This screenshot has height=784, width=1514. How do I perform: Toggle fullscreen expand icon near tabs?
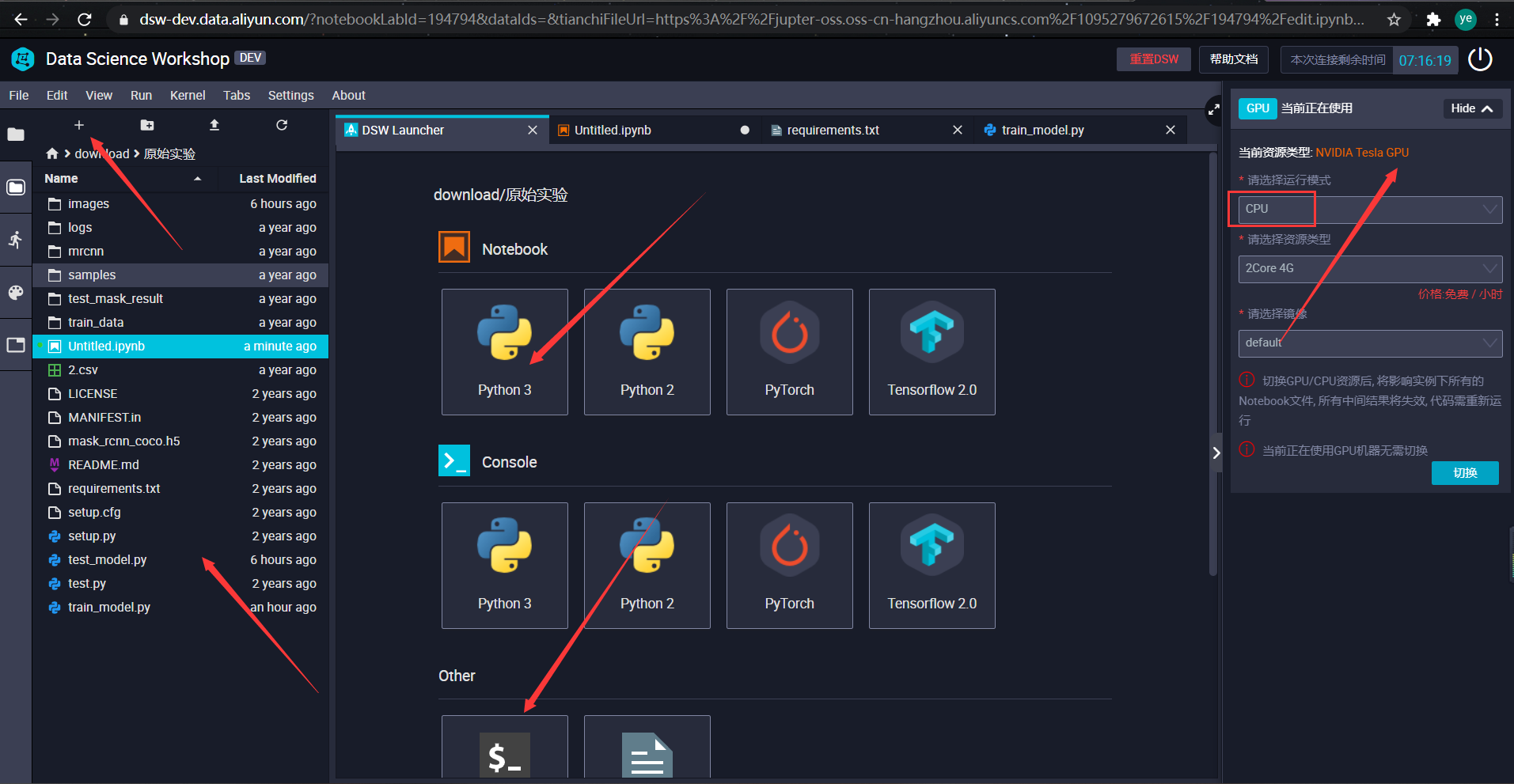tap(1213, 110)
